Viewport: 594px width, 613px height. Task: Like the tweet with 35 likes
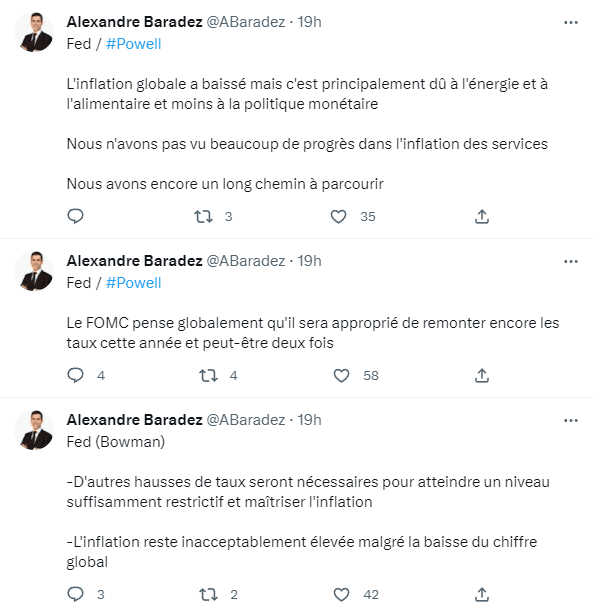tap(339, 216)
